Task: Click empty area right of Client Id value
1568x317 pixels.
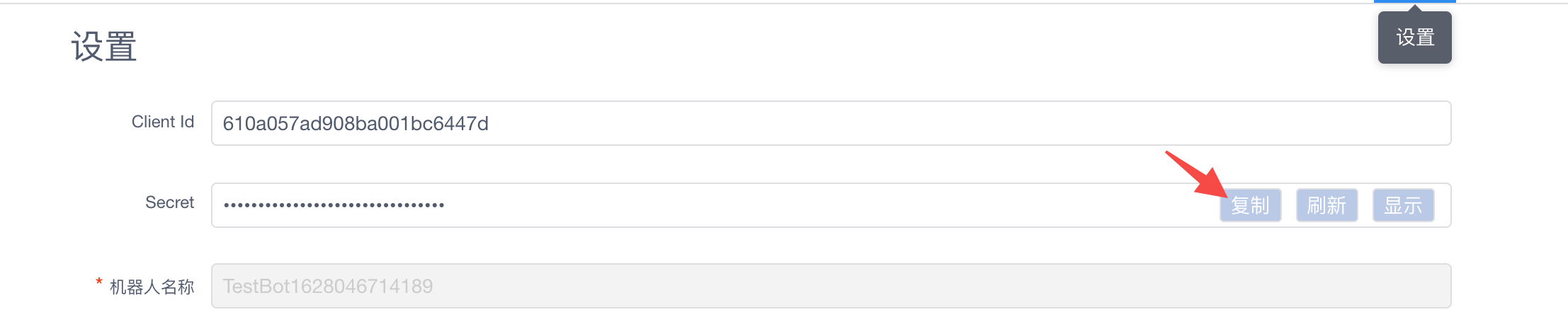Action: pos(921,123)
